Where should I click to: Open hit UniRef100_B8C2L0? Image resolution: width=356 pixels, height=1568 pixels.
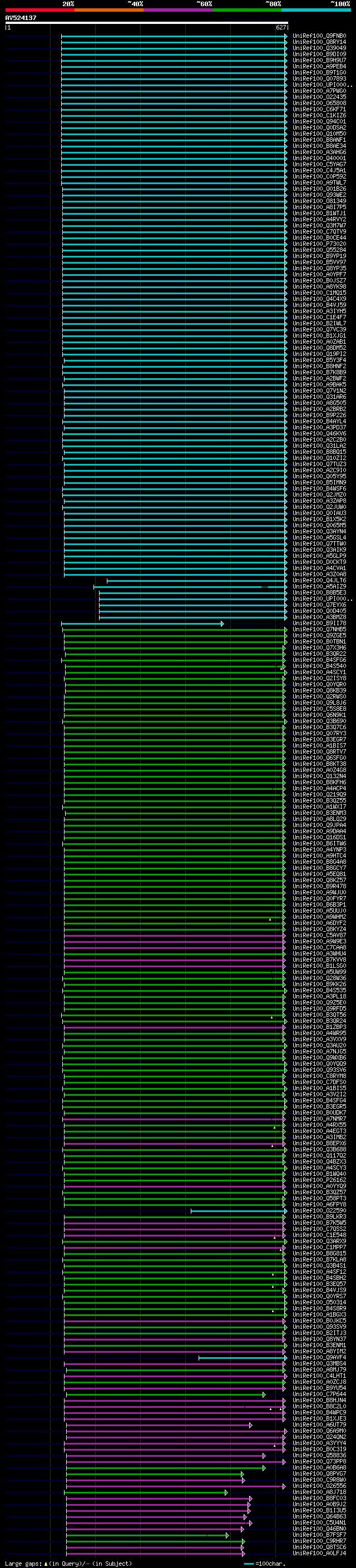pos(319,1406)
